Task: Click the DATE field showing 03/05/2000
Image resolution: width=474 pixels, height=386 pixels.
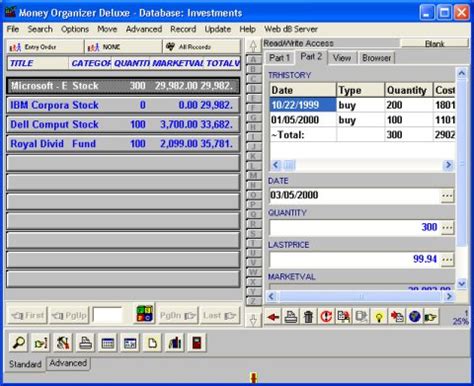Action: (x=355, y=196)
